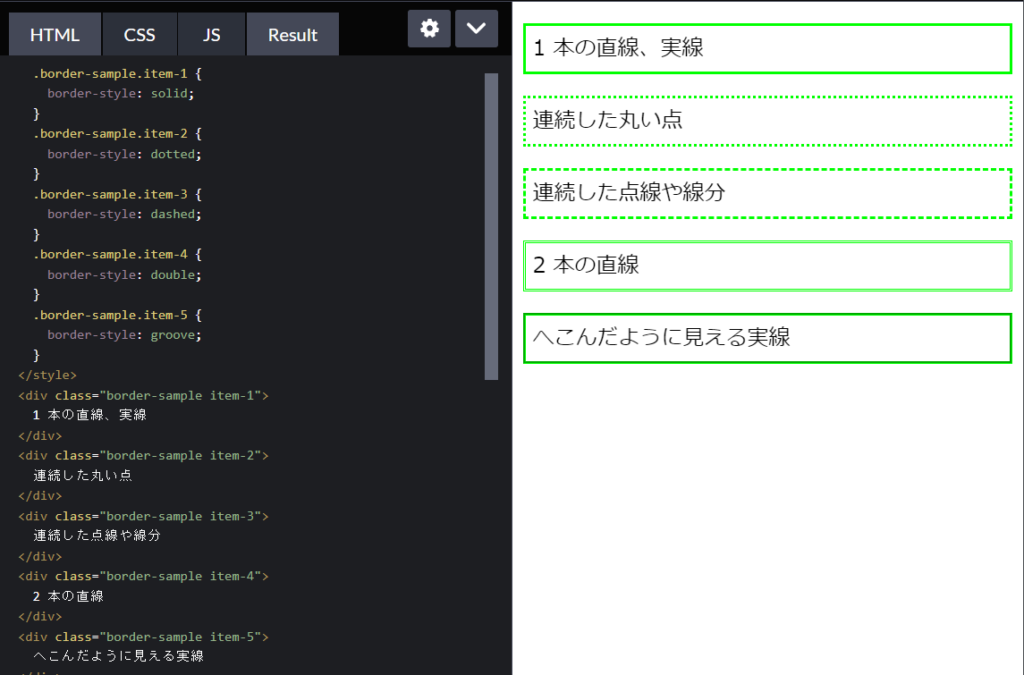The image size is (1024, 675).
Task: Click the double border box '2 本の直線'
Action: pyautogui.click(x=767, y=266)
